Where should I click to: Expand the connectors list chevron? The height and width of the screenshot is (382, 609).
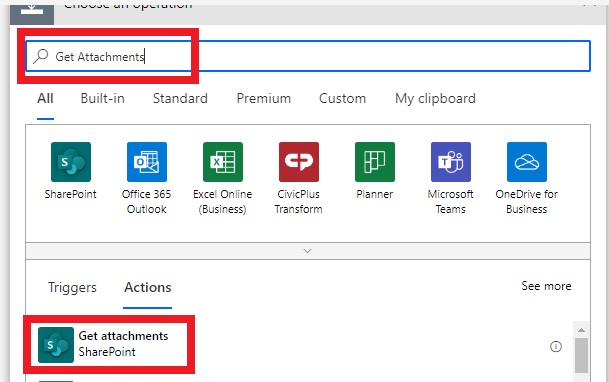click(308, 251)
